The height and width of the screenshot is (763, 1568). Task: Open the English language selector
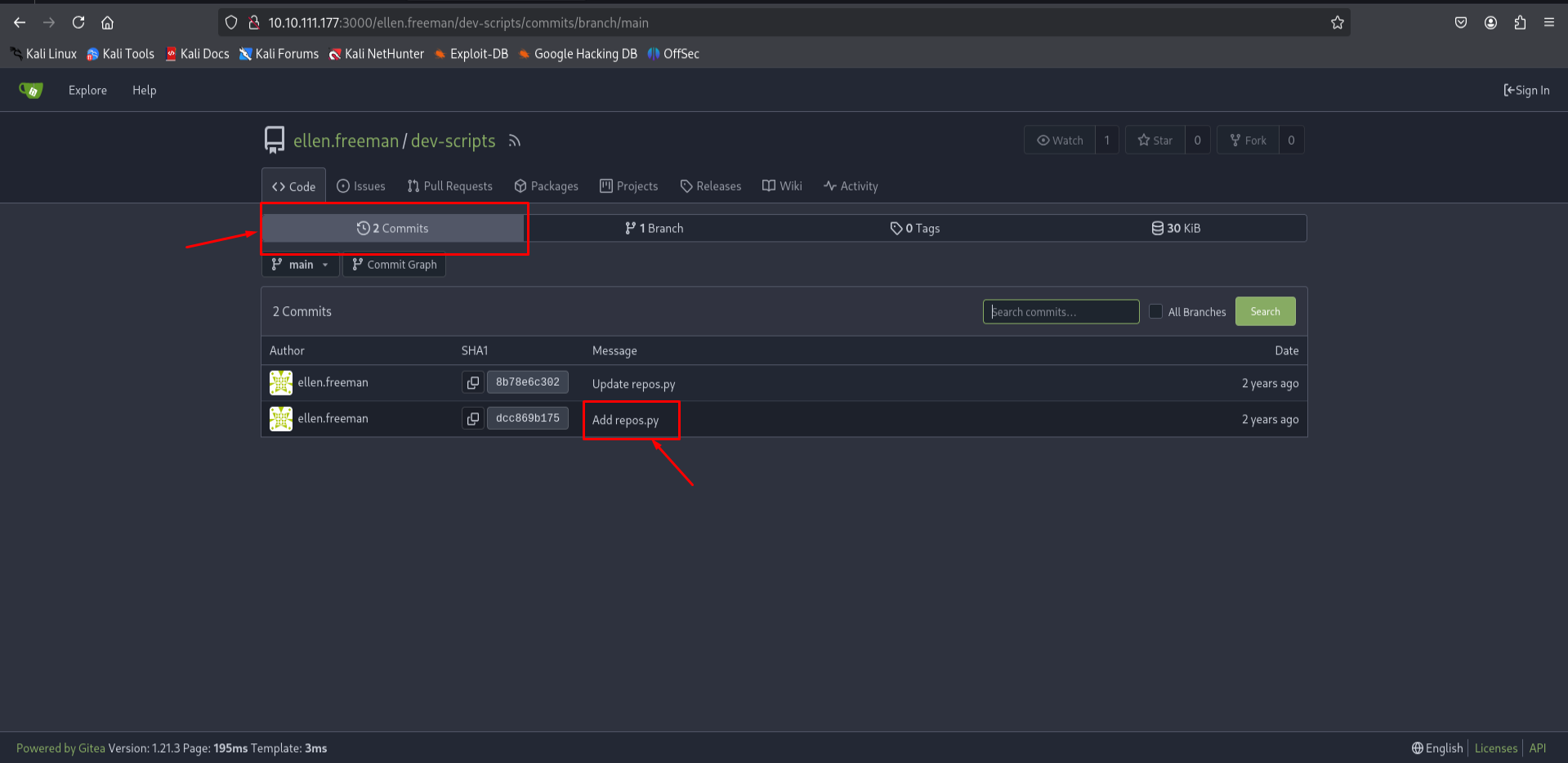pos(1437,748)
